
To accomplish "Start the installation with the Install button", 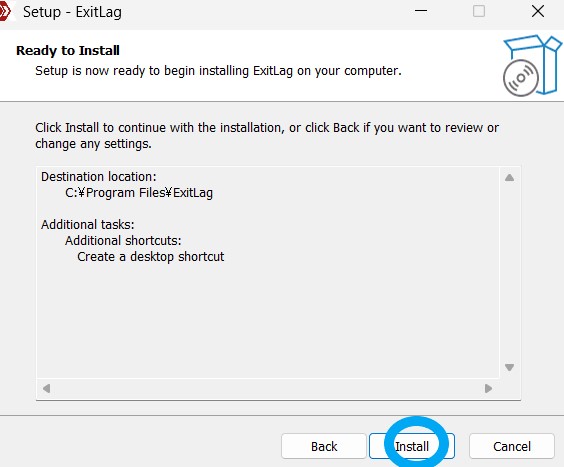I will point(412,446).
